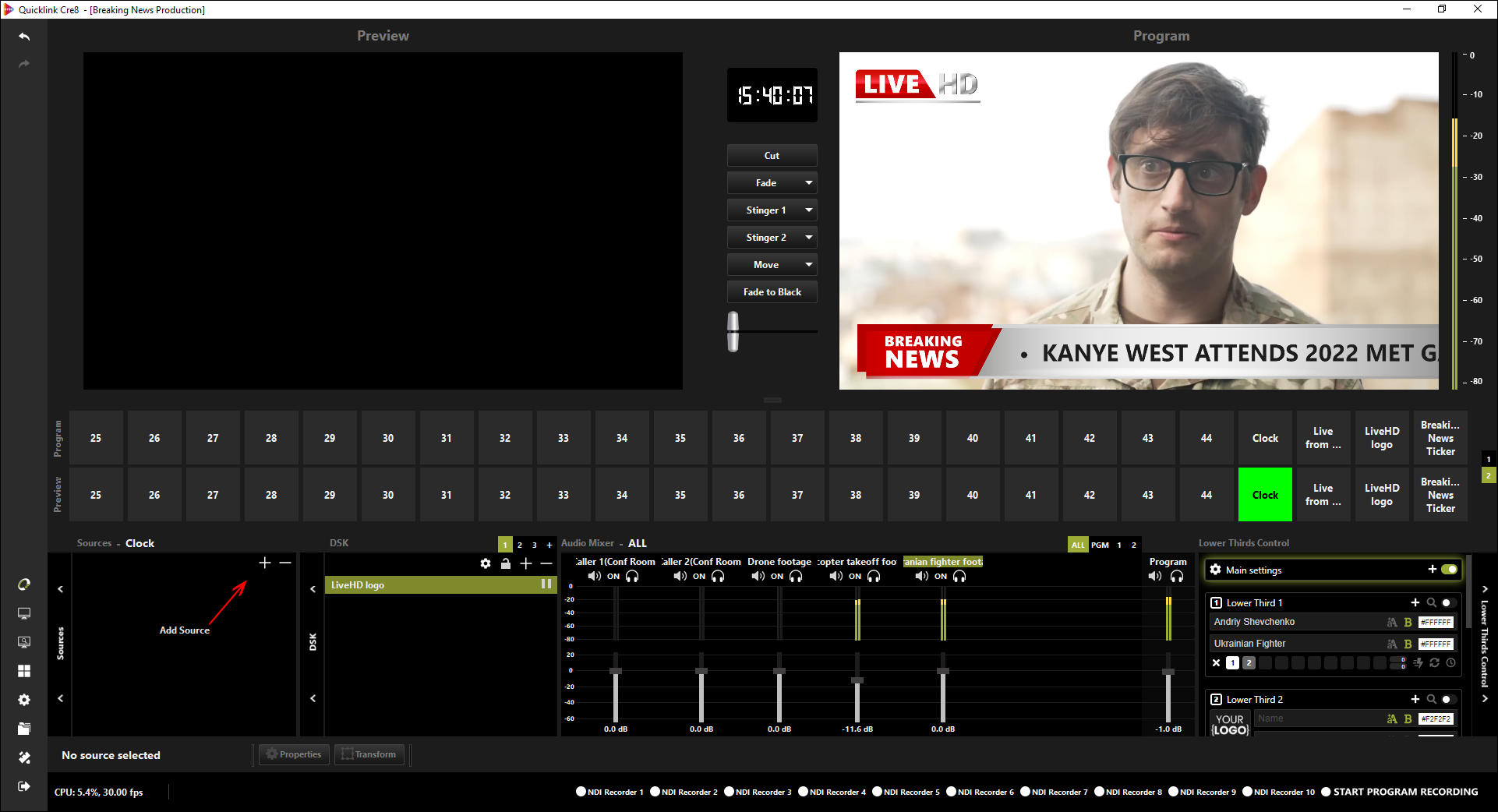Viewport: 1498px width, 812px height.
Task: Enable the Lower Third 1 toggle
Action: coord(1447,603)
